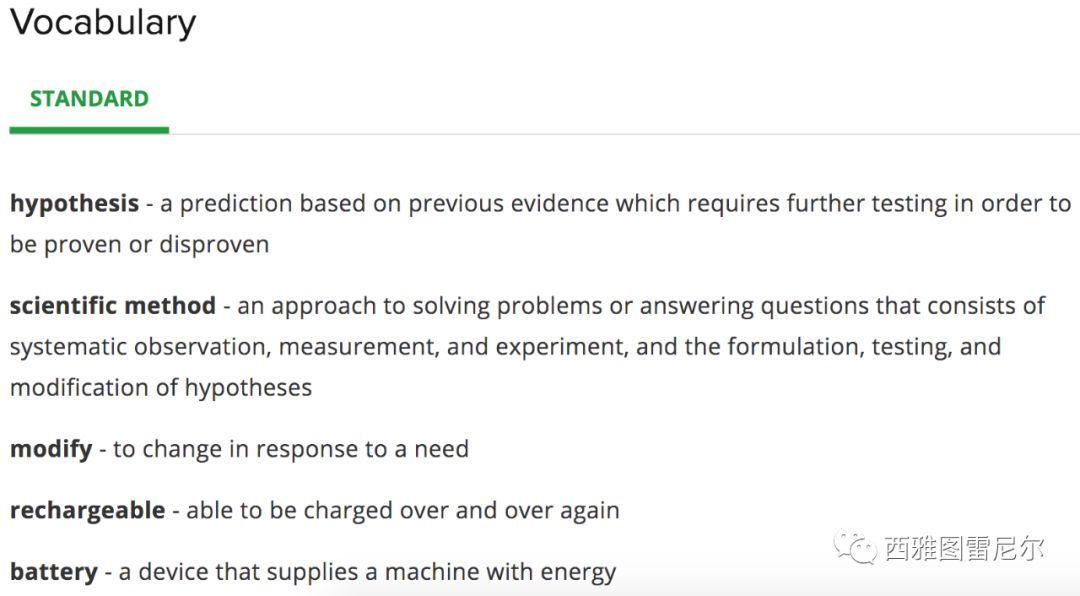Click the "modification of hypotheses" line

pyautogui.click(x=161, y=388)
